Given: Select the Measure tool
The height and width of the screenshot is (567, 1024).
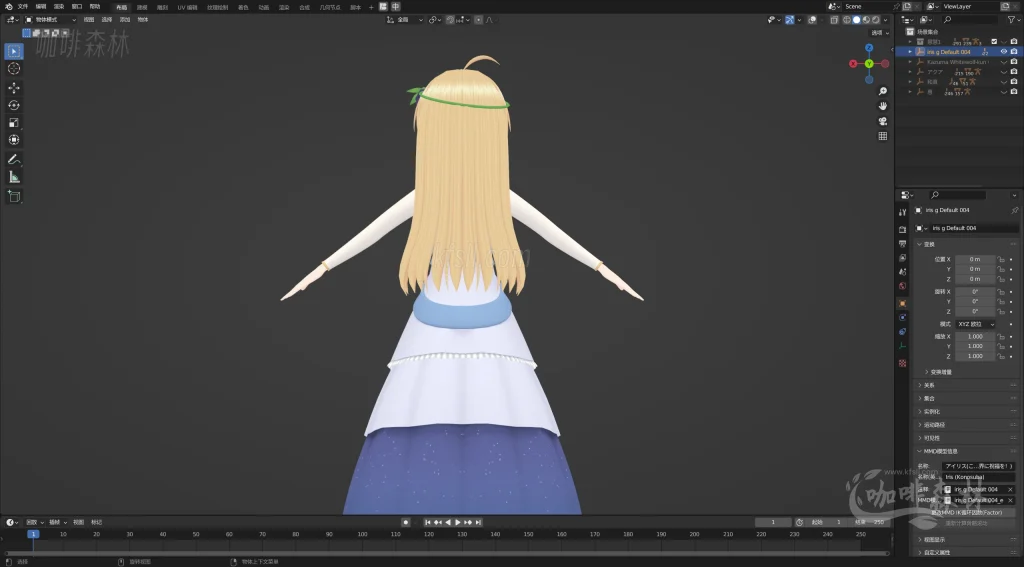Looking at the screenshot, I should tap(14, 177).
